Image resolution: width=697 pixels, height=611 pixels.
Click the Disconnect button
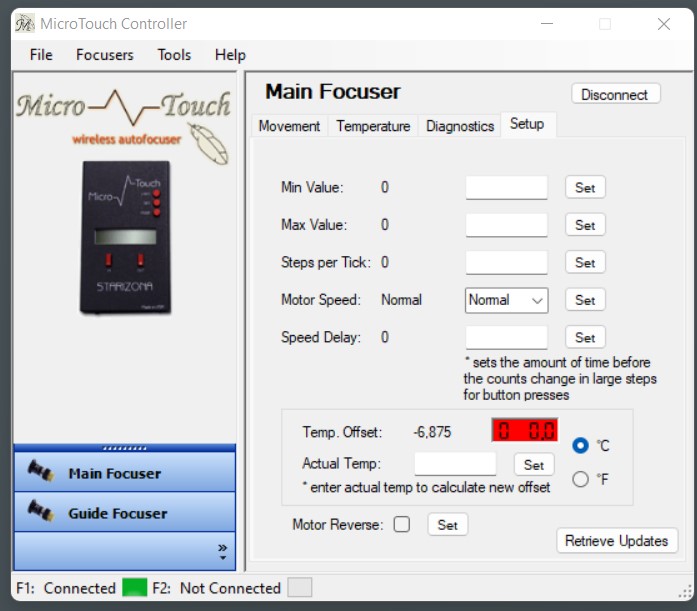616,94
